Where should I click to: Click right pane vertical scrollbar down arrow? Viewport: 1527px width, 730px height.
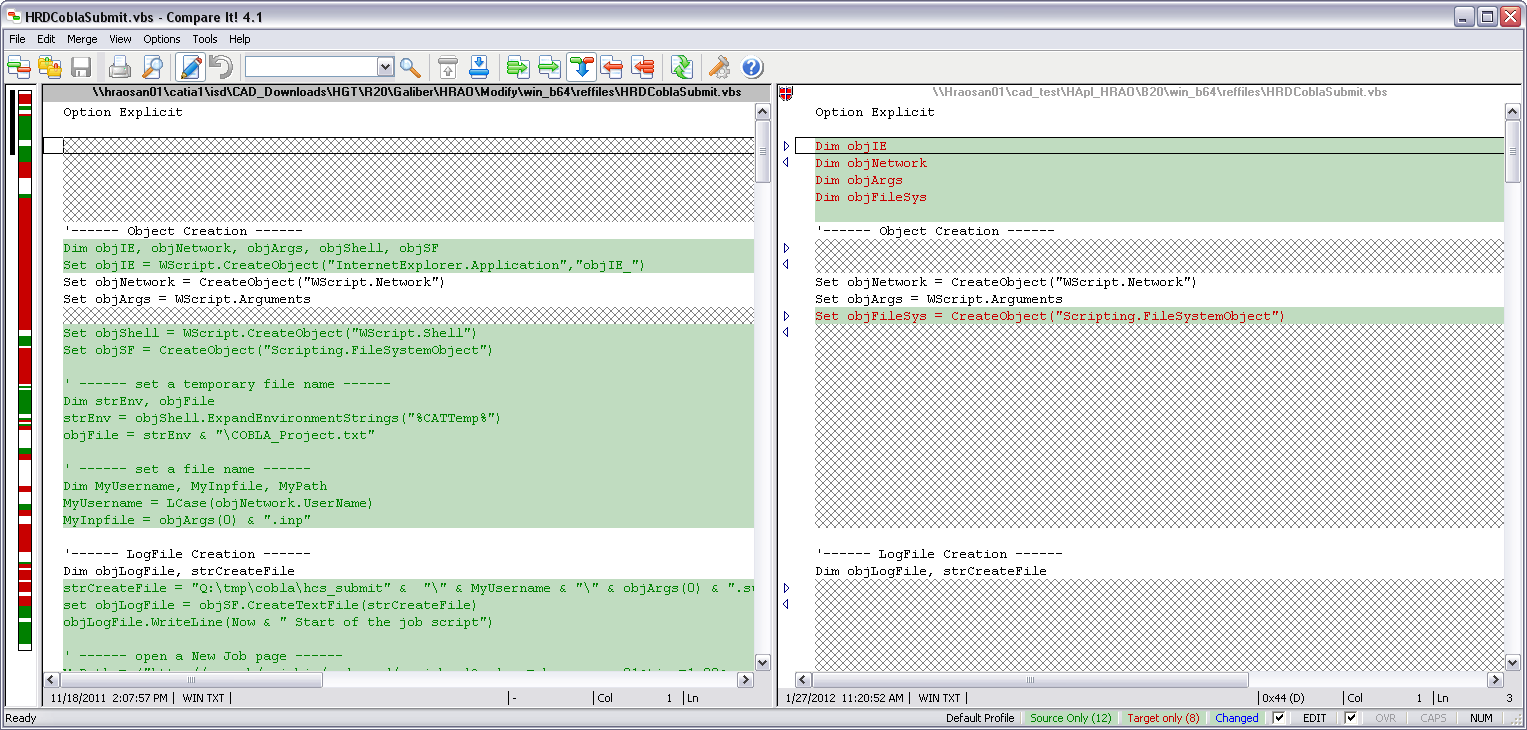[1514, 662]
